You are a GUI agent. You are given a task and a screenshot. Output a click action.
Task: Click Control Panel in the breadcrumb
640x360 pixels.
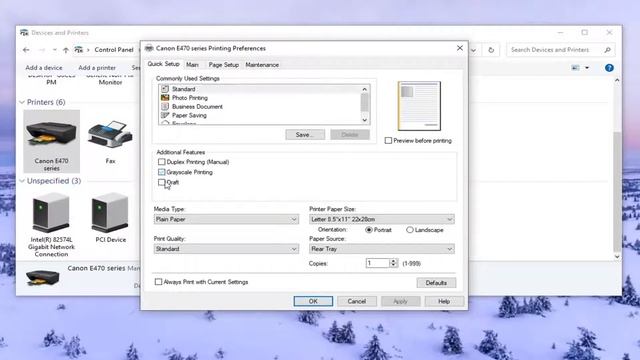[114, 50]
